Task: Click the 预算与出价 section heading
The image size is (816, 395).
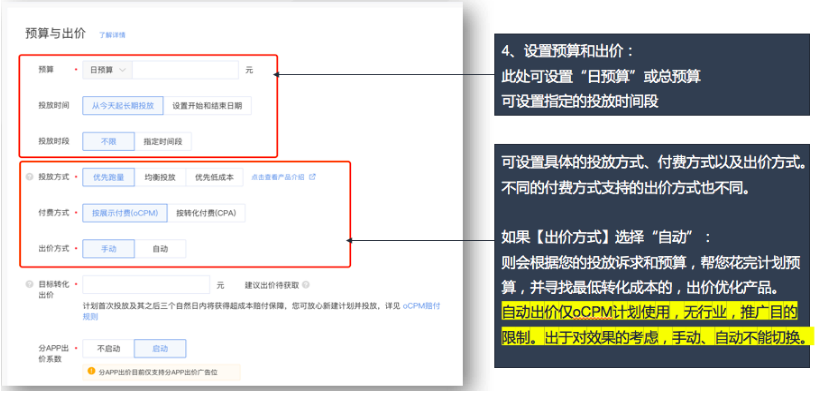Action: coord(55,34)
